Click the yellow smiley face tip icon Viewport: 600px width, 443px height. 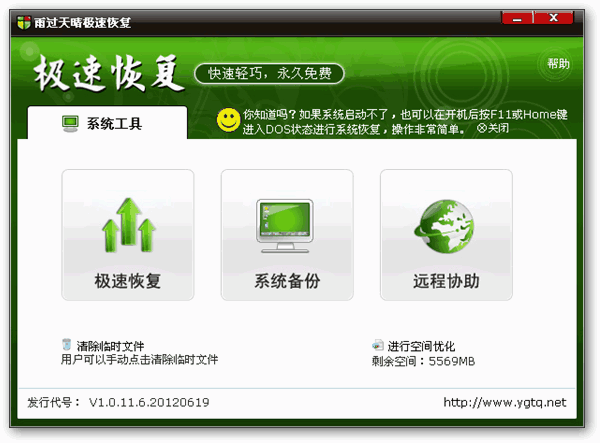[228, 120]
